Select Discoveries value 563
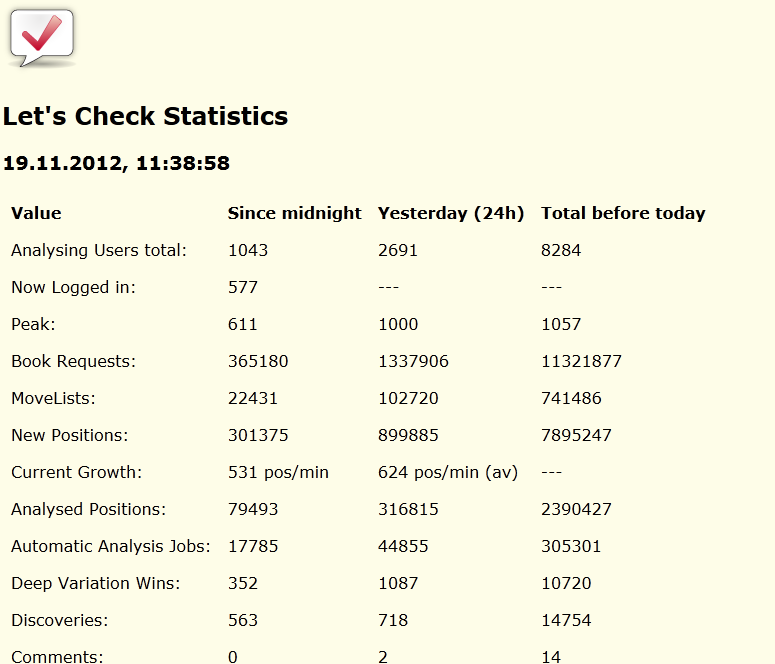This screenshot has width=775, height=664. (243, 620)
